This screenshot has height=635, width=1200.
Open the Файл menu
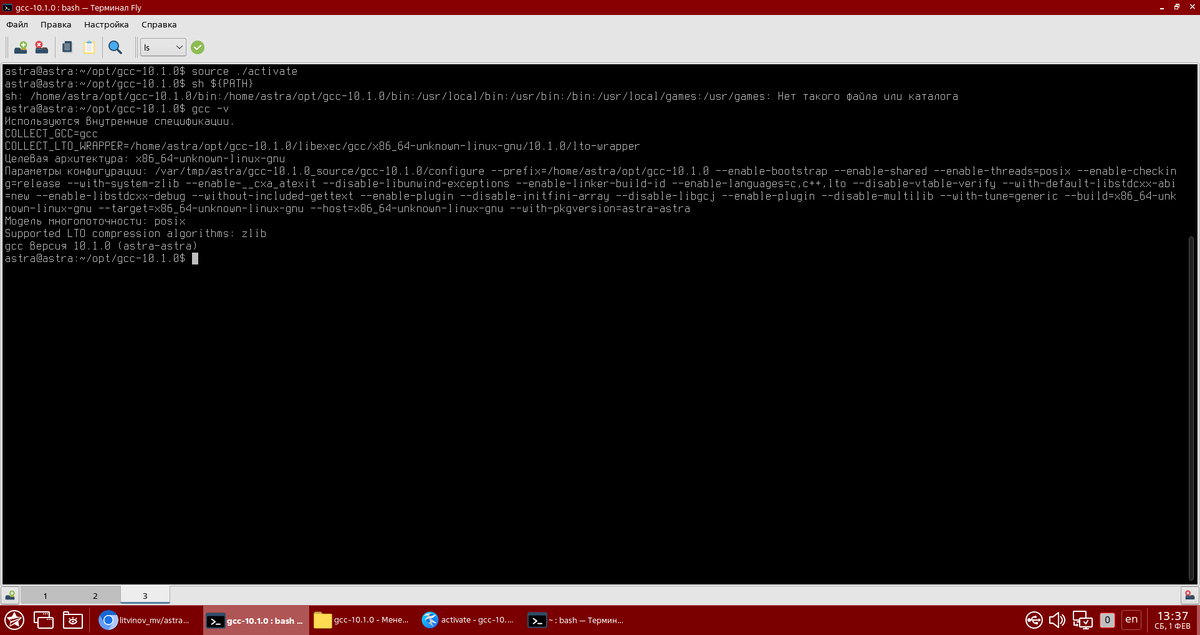16,23
